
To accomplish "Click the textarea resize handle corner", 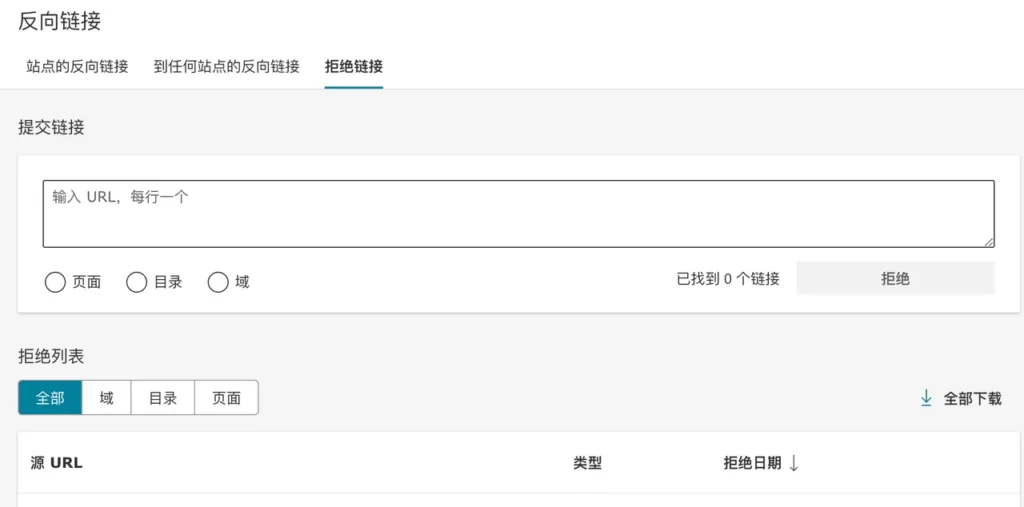I will pos(989,241).
